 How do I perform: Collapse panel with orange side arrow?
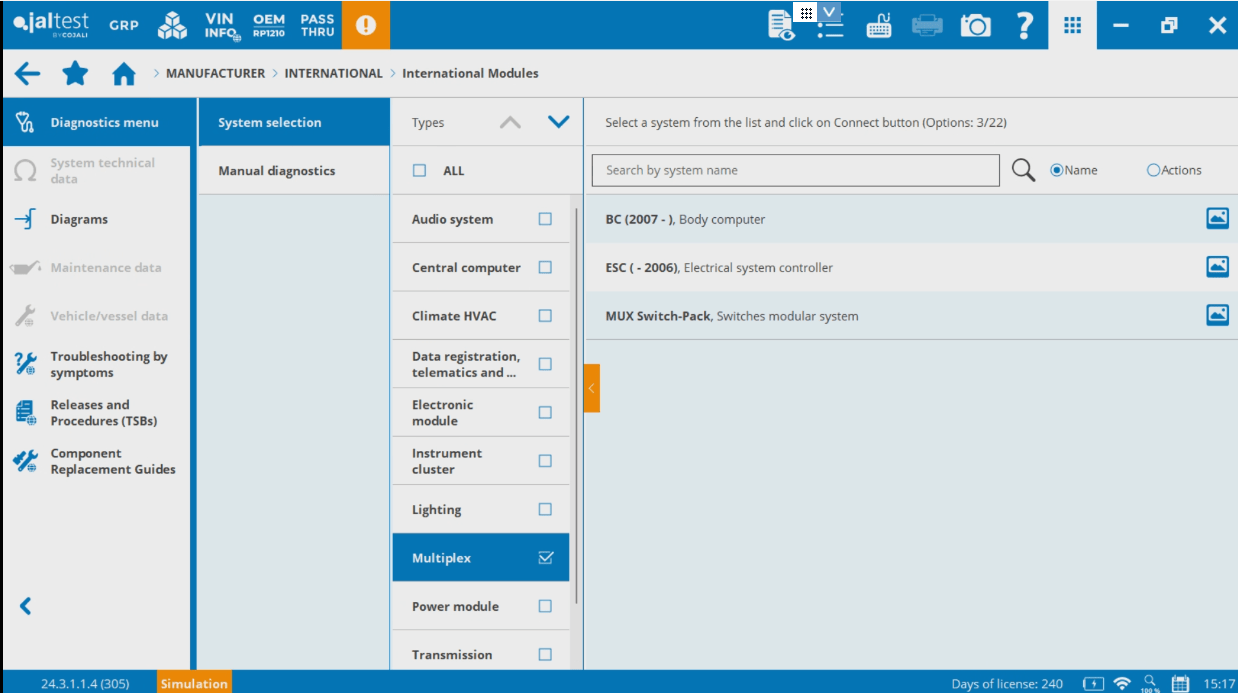tap(591, 388)
